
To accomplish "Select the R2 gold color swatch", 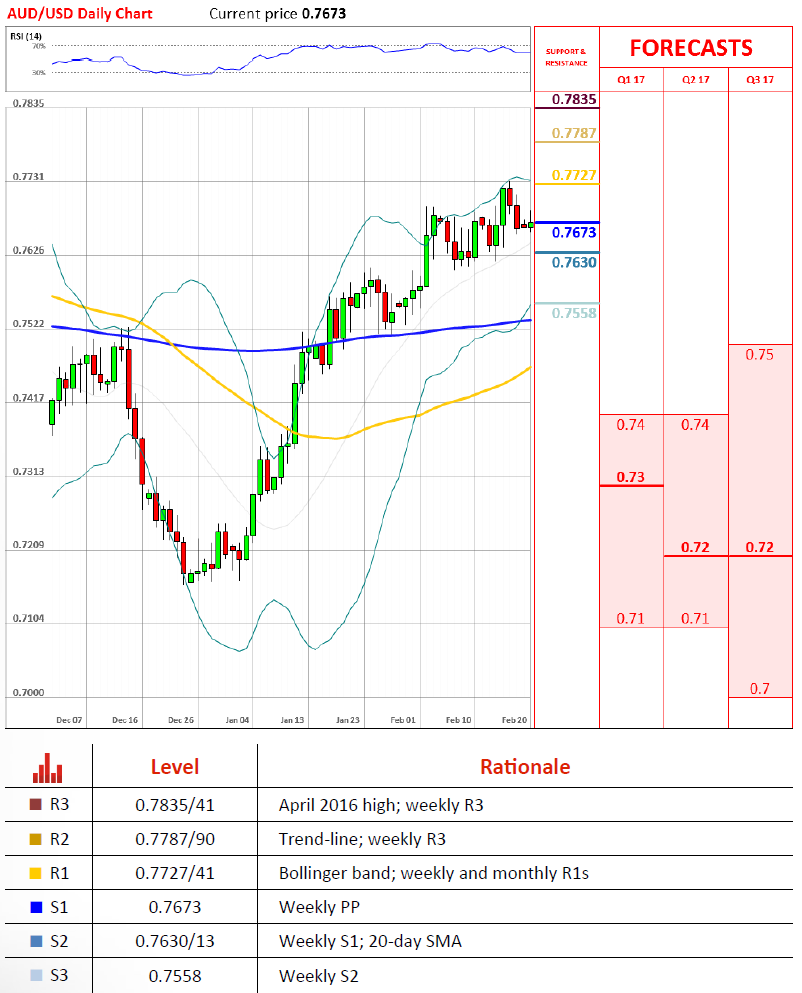I will [35, 839].
